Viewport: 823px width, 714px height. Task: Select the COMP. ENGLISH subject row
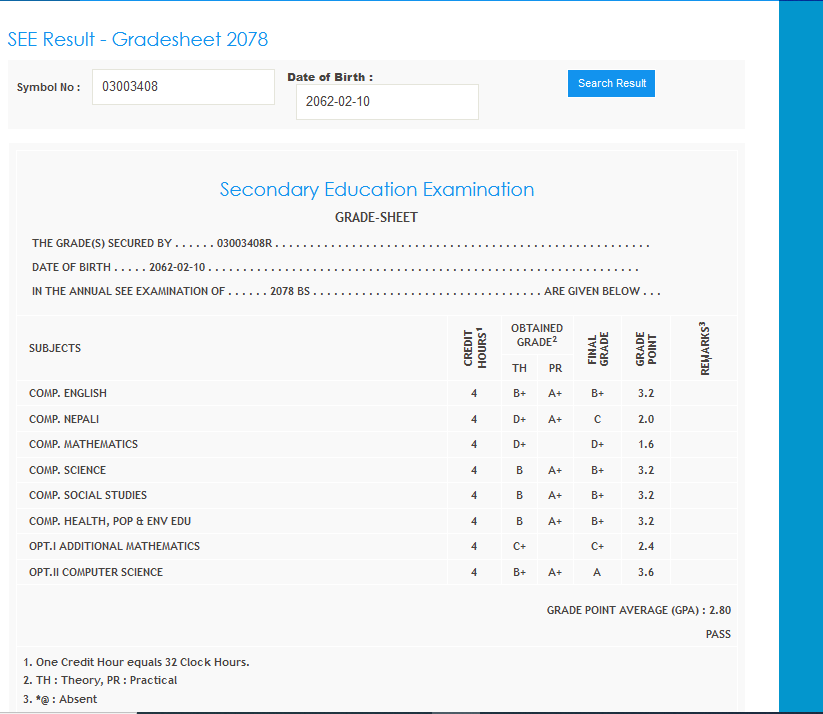68,393
